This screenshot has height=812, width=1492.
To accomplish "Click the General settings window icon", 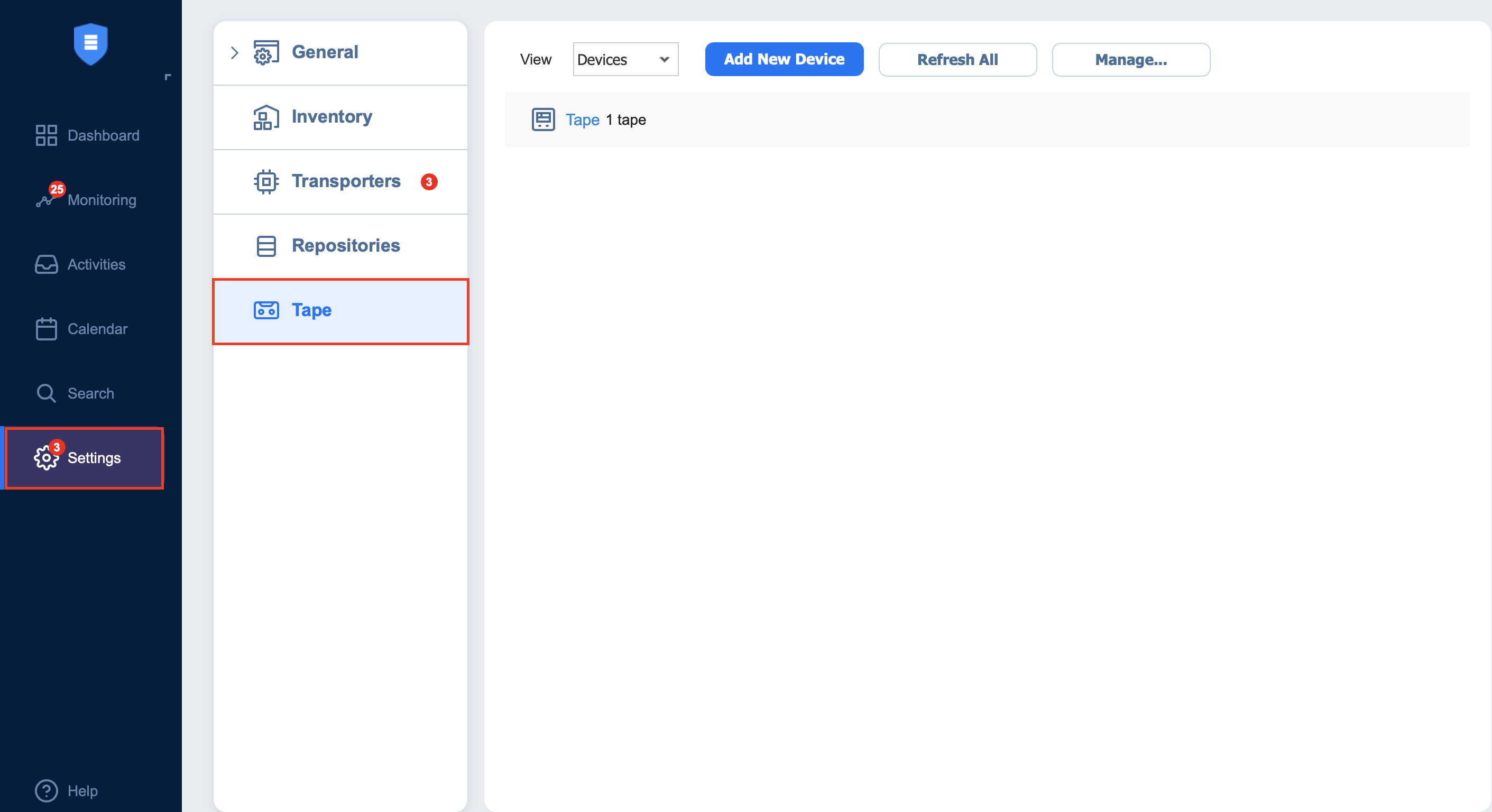I will pyautogui.click(x=266, y=53).
